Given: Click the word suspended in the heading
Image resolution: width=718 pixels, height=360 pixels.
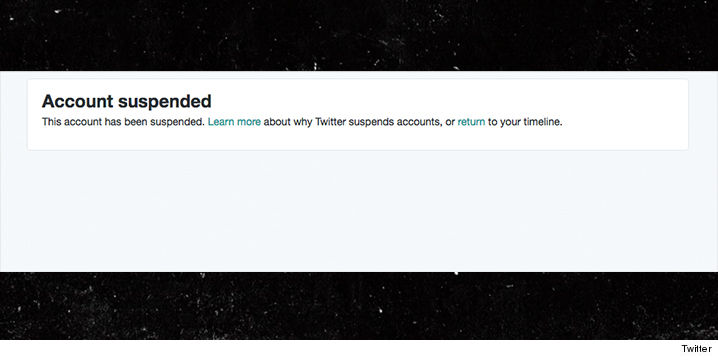Looking at the screenshot, I should tap(165, 102).
